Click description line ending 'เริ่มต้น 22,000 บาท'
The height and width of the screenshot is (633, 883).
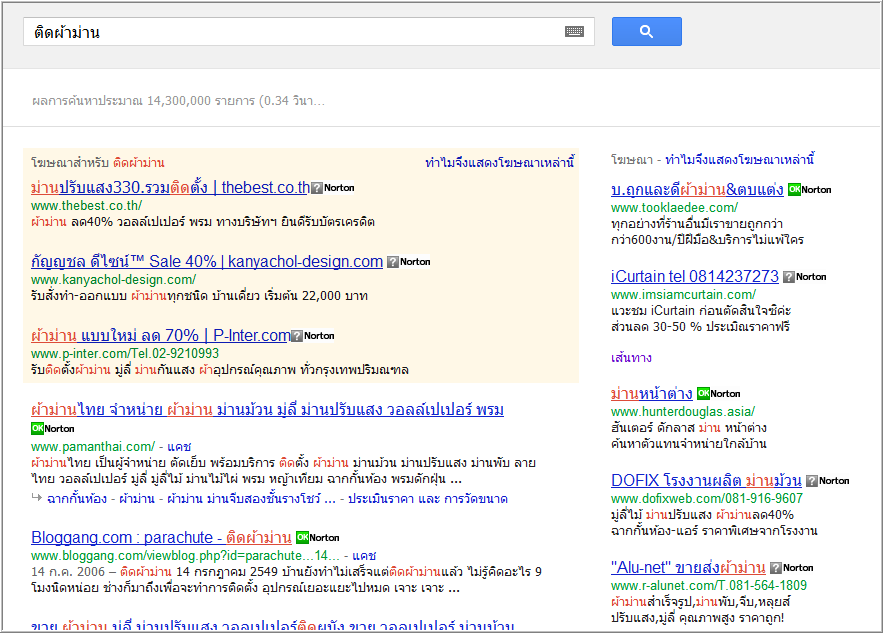(199, 296)
